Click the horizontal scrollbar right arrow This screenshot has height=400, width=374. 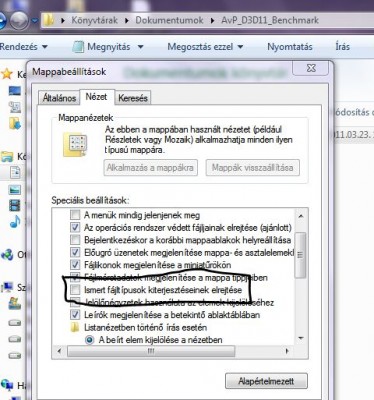click(x=287, y=351)
